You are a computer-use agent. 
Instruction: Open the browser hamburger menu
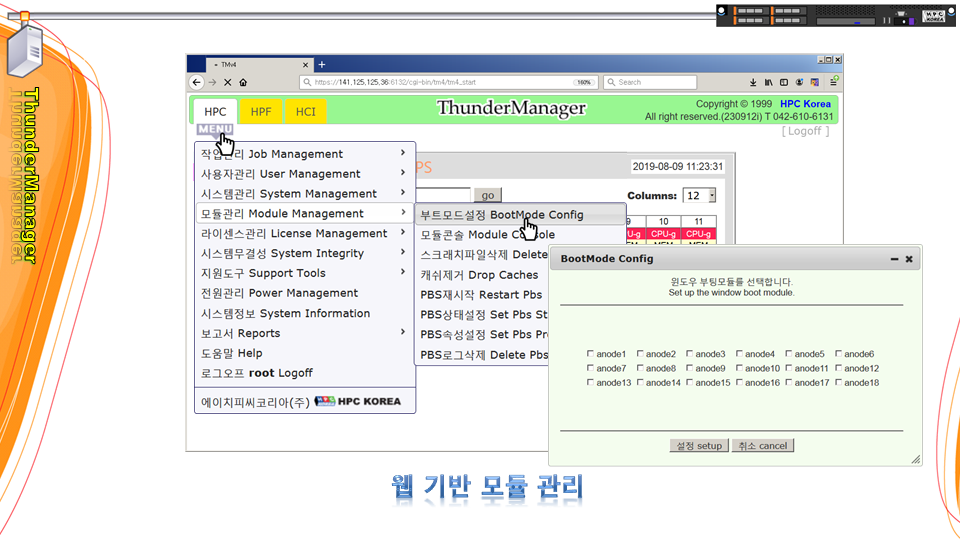[833, 82]
